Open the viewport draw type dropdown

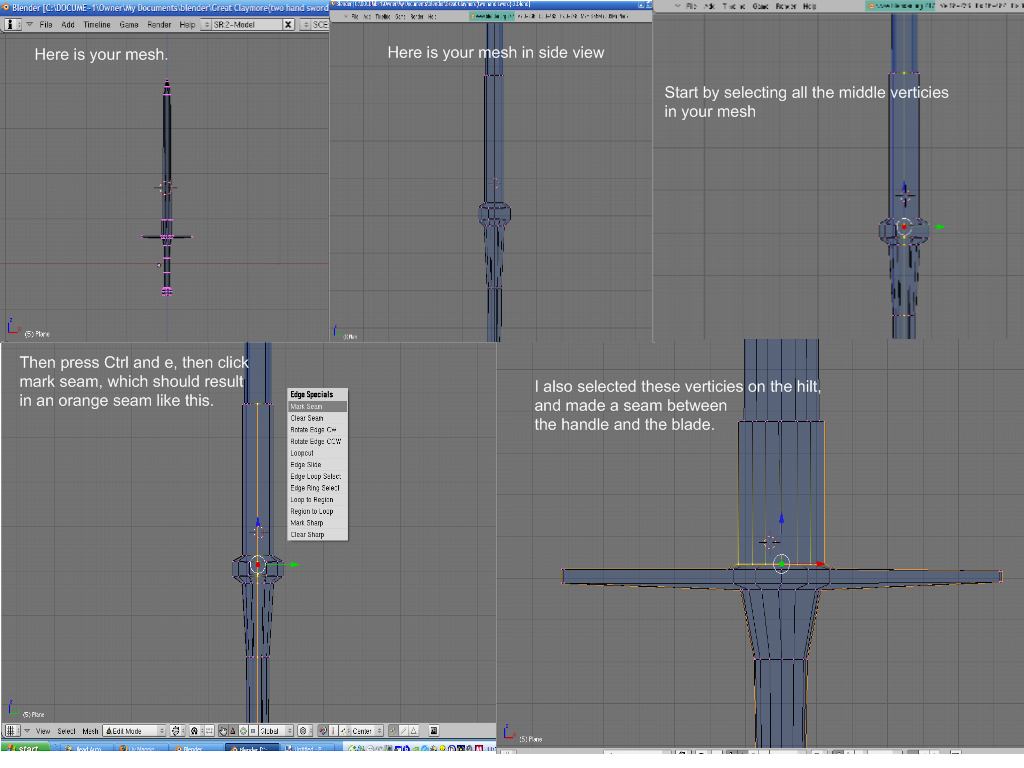click(176, 731)
